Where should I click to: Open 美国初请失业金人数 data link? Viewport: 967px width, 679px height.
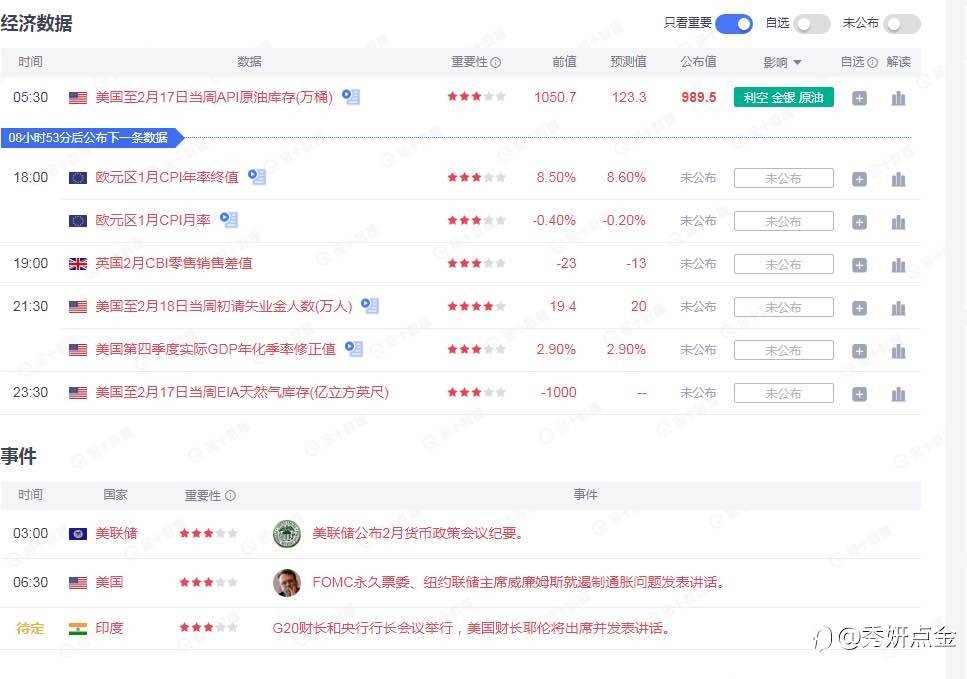click(x=224, y=306)
